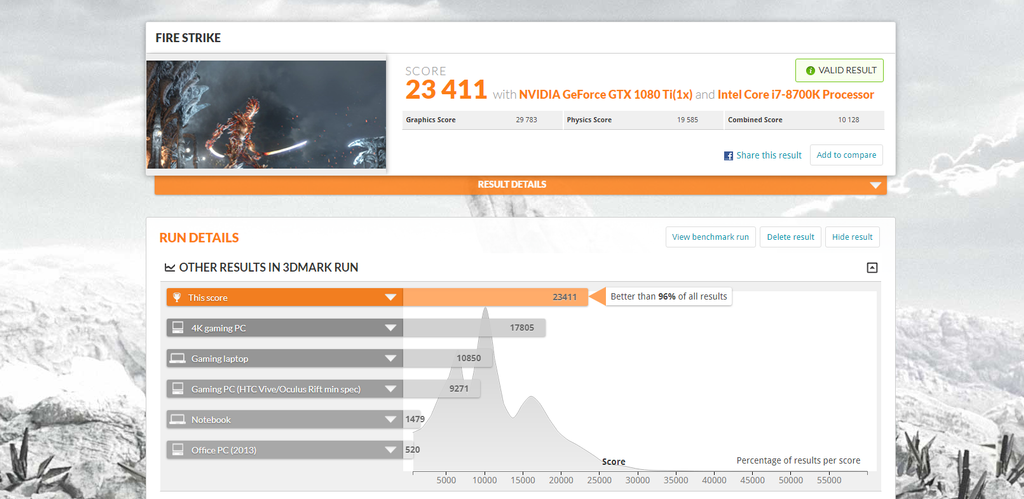The image size is (1024, 499).
Task: Click the Percentage of results per score label
Action: click(798, 460)
